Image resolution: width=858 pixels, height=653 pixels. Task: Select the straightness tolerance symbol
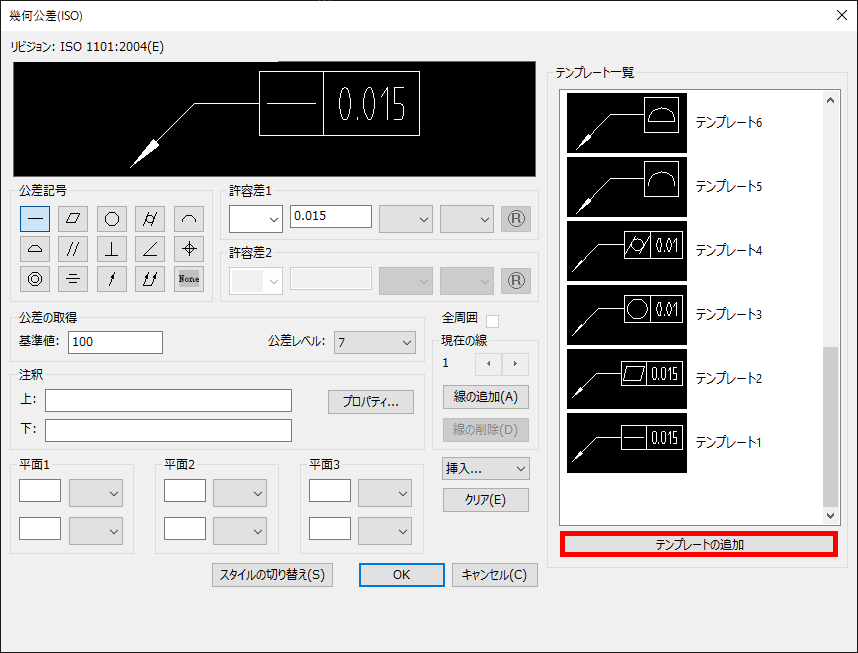pyautogui.click(x=35, y=218)
